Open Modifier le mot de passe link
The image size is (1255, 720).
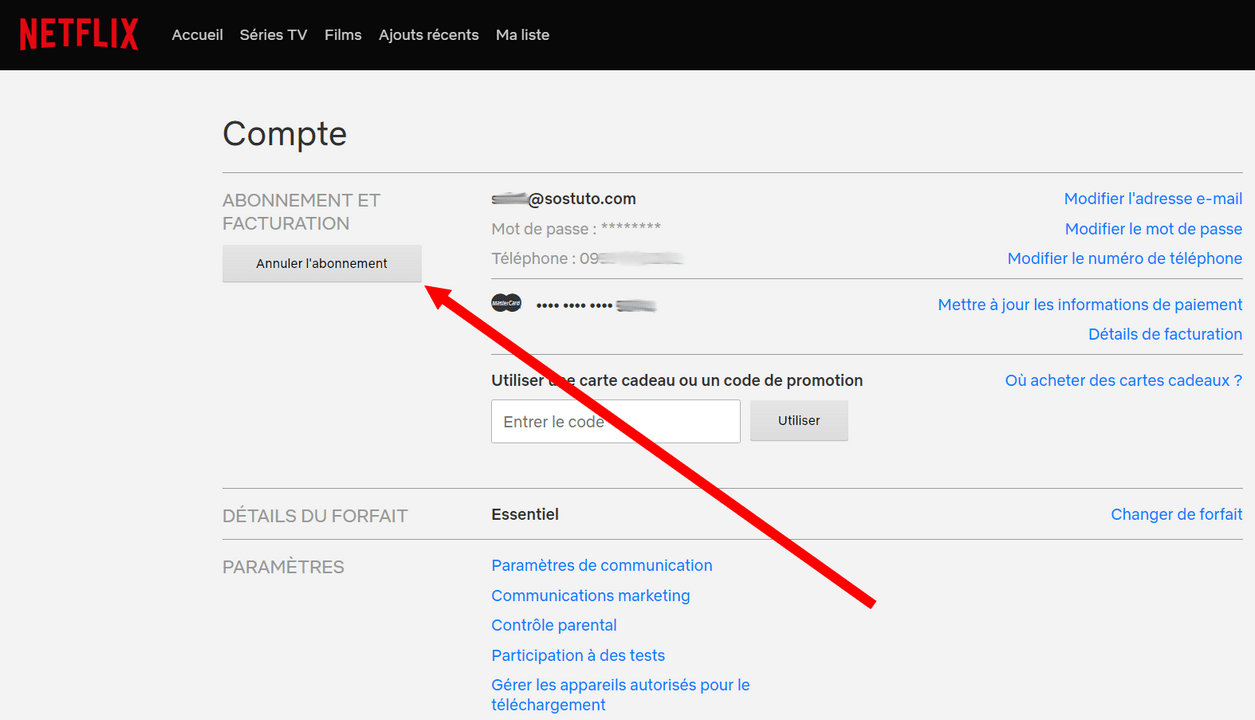(x=1154, y=229)
